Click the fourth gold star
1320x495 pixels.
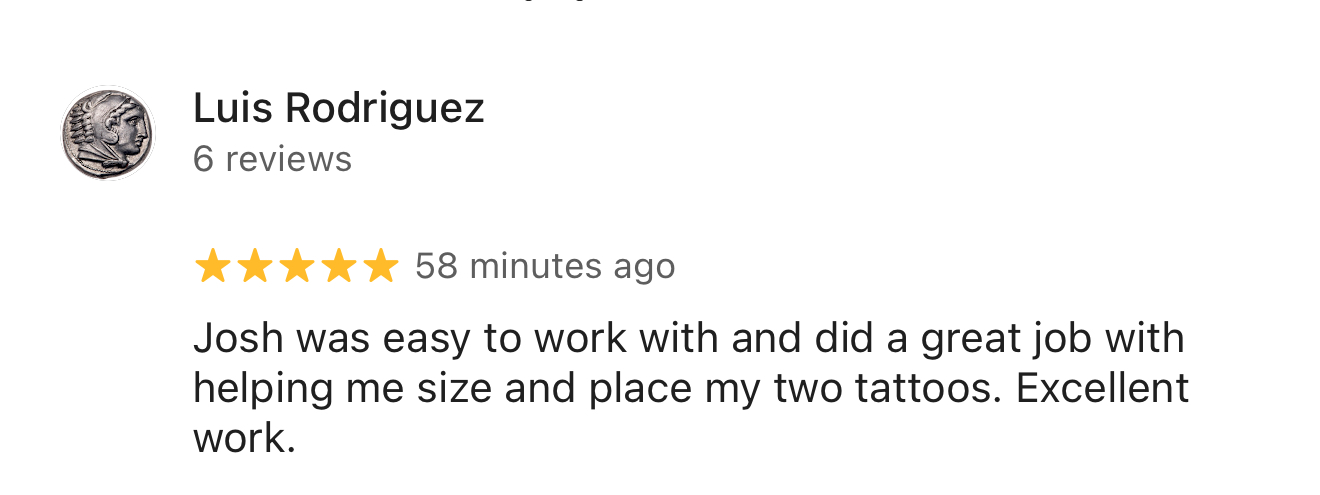click(x=338, y=267)
